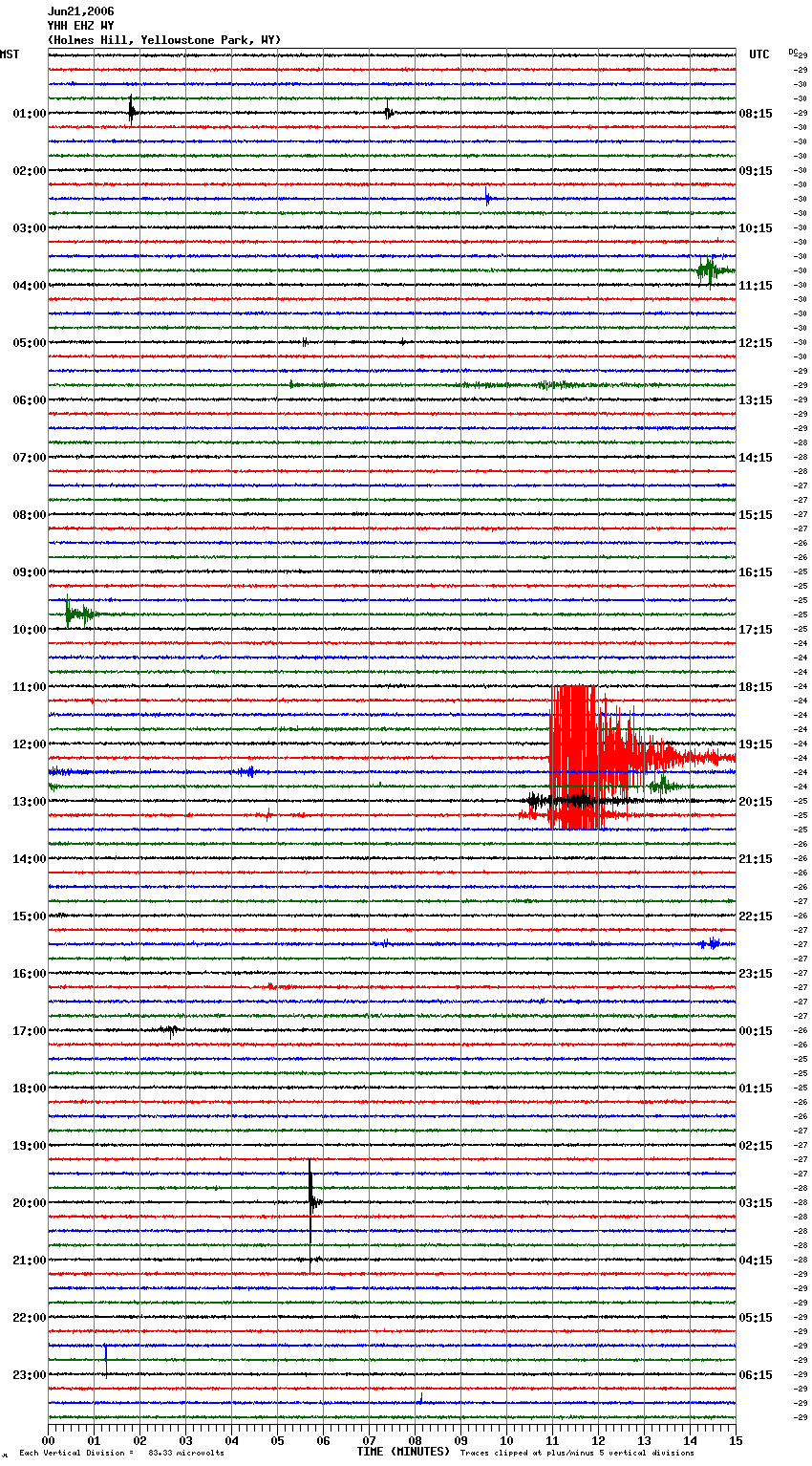
Task: Select the 06:00 MST row label
Action: point(30,400)
